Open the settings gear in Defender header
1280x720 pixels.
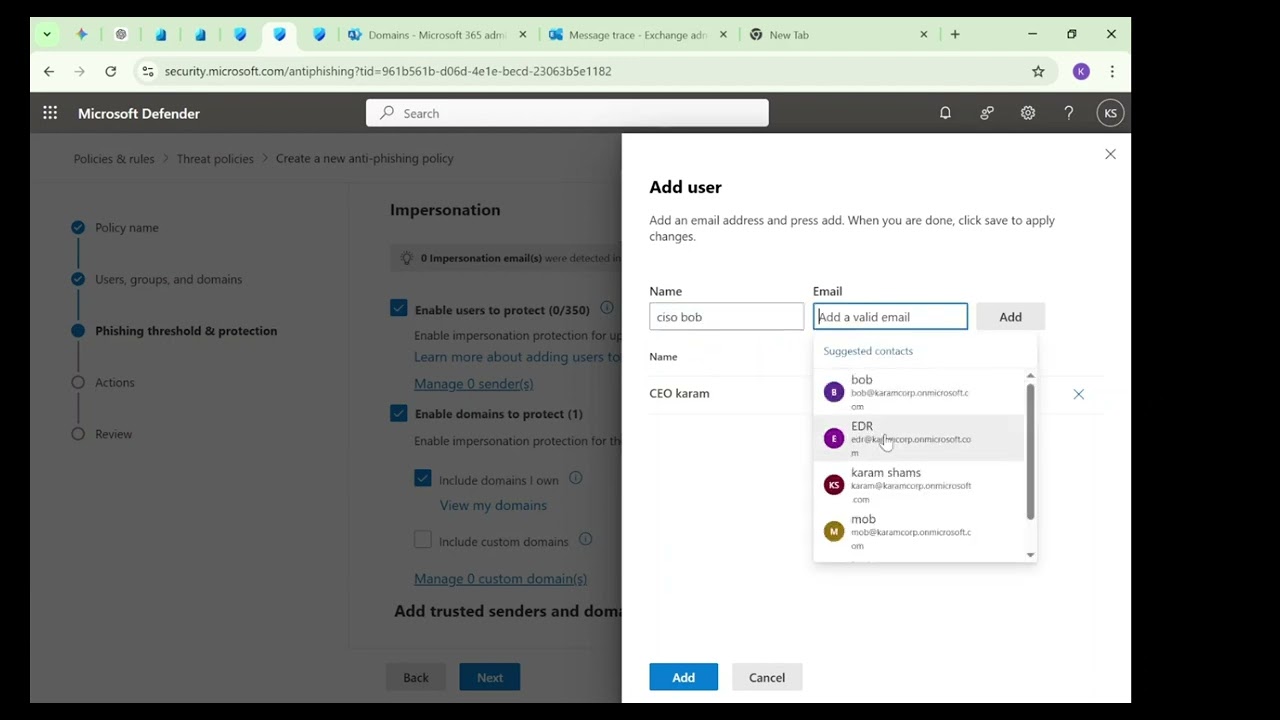1028,113
